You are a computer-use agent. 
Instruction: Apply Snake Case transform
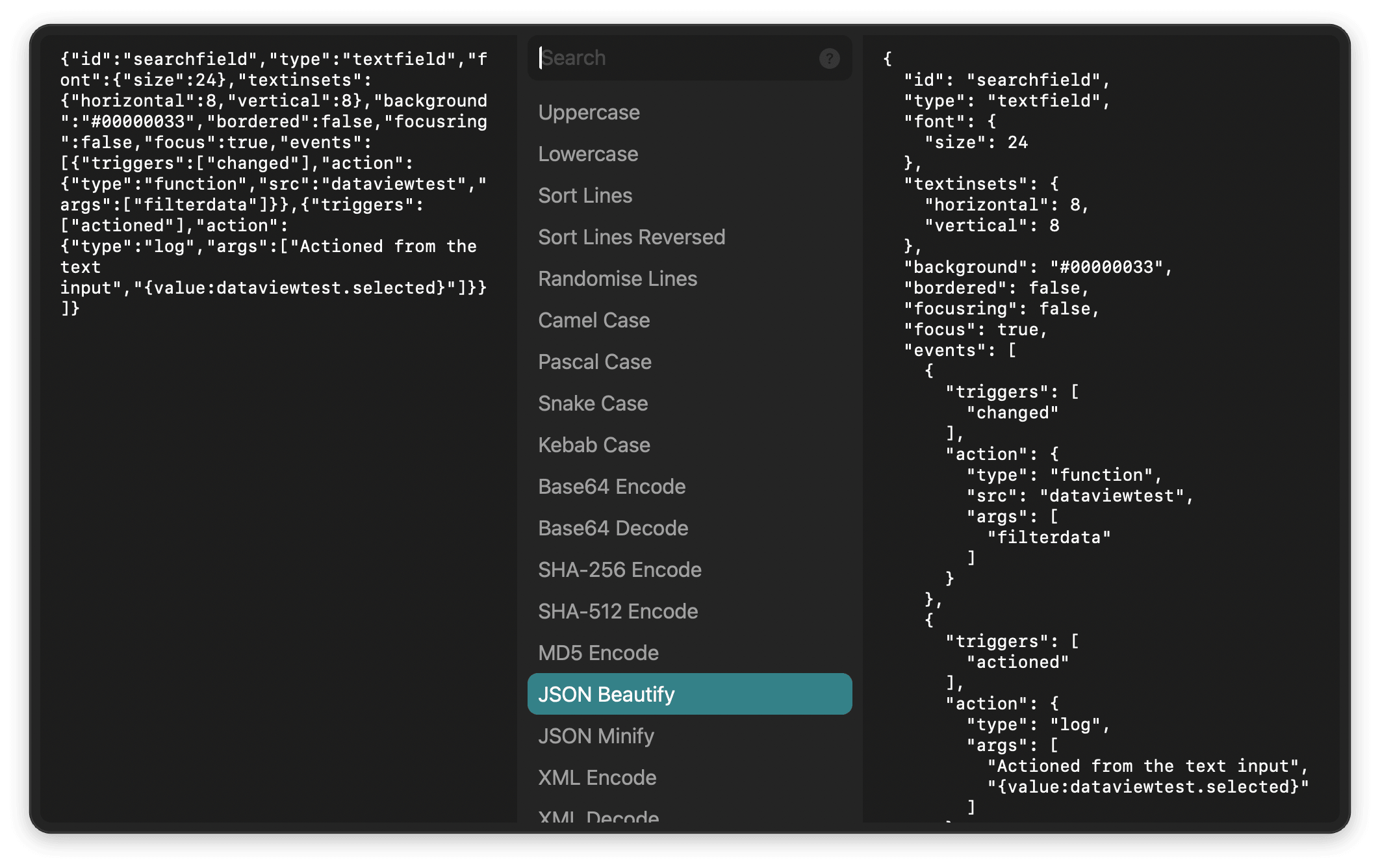689,403
